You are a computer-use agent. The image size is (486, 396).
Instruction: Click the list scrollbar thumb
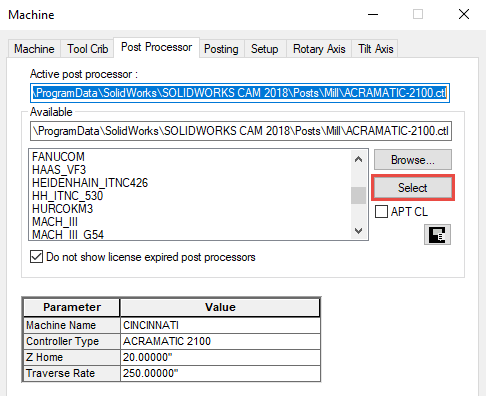pos(359,195)
